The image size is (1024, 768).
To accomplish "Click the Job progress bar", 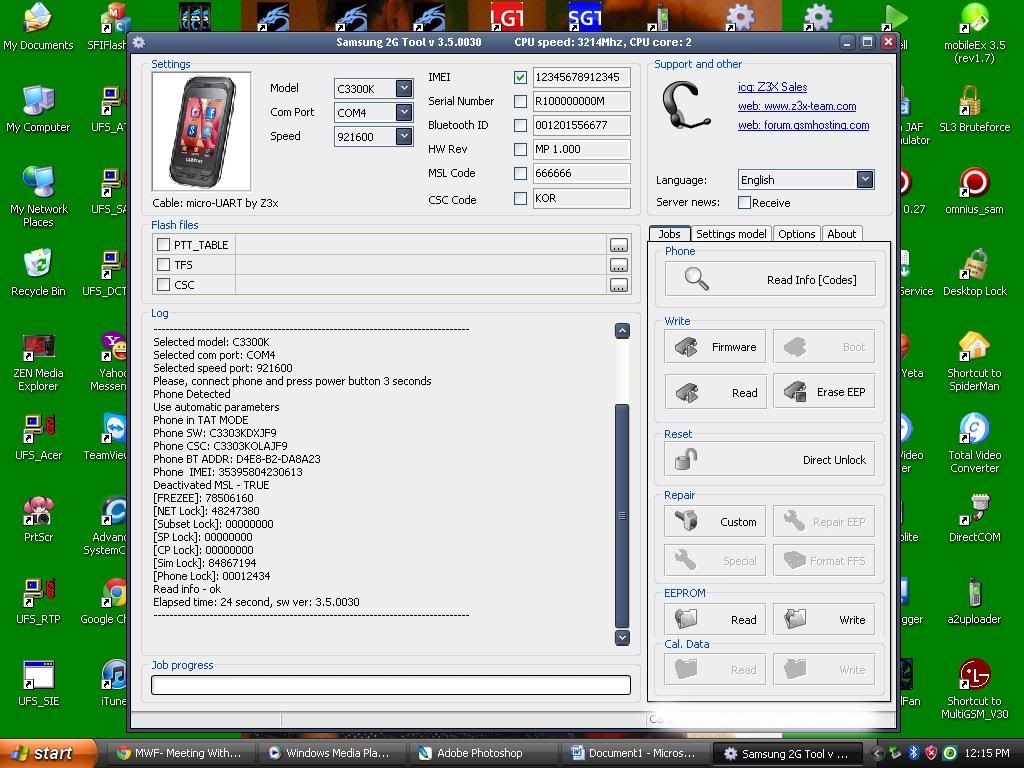I will (391, 684).
